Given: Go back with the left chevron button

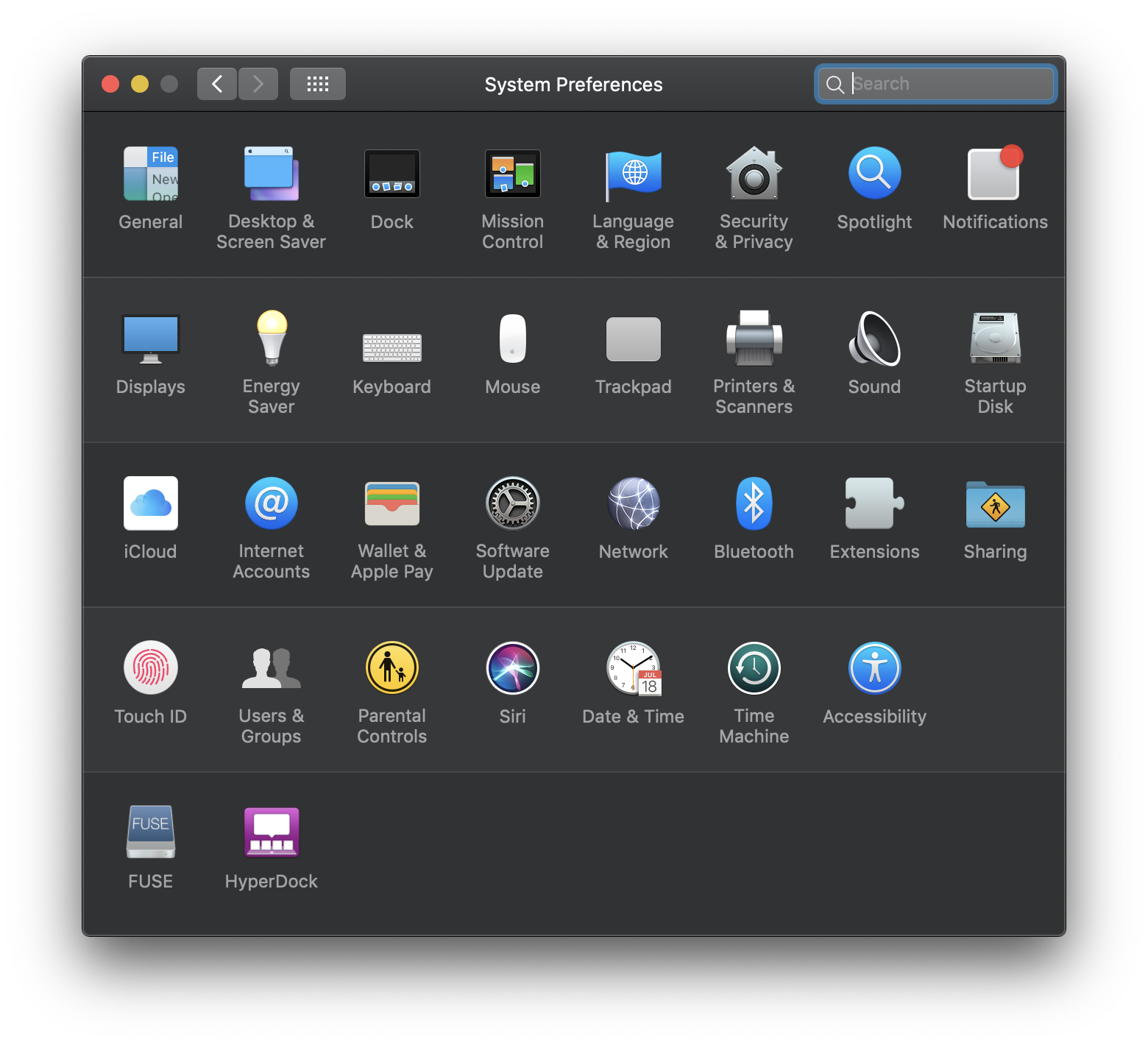Looking at the screenshot, I should click(x=217, y=84).
